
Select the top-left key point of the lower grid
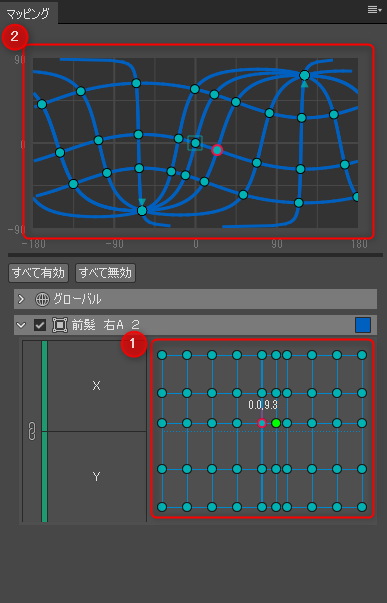tap(162, 355)
